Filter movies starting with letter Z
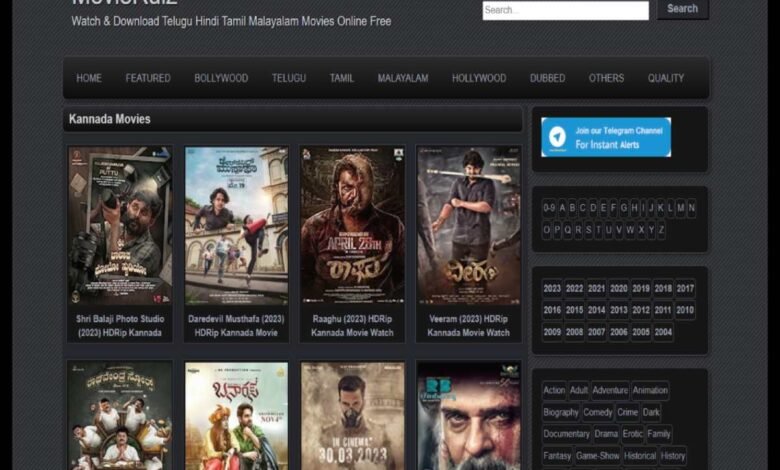 661,230
